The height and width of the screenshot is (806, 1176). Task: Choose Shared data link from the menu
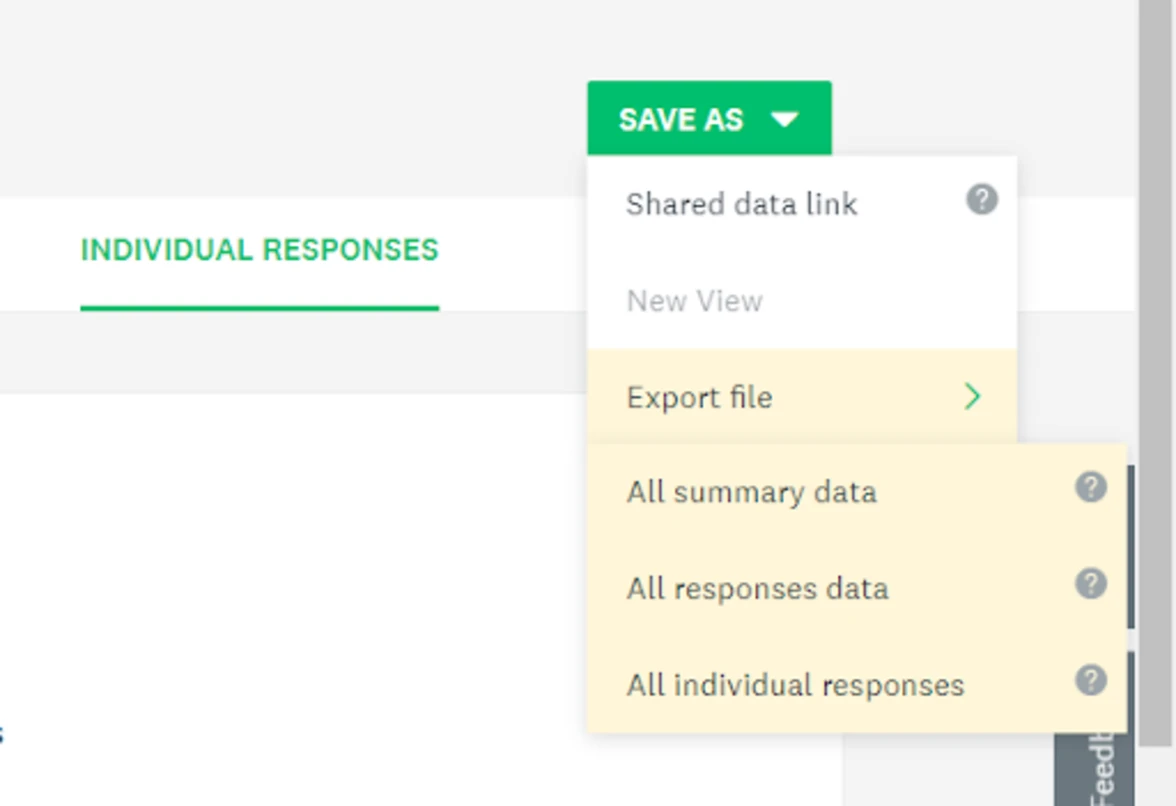click(x=741, y=204)
